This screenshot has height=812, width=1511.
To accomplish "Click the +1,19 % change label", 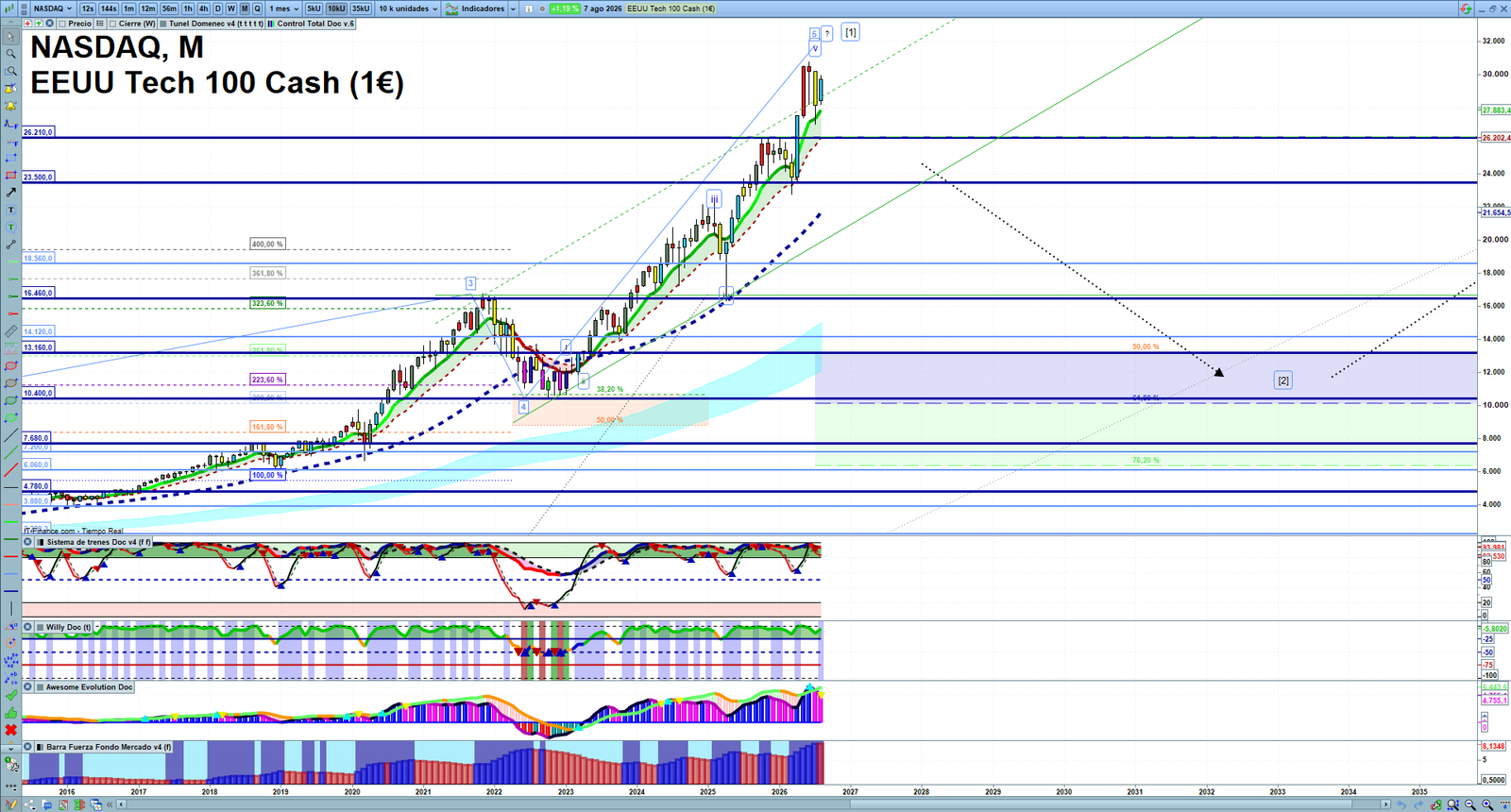I will click(x=565, y=8).
